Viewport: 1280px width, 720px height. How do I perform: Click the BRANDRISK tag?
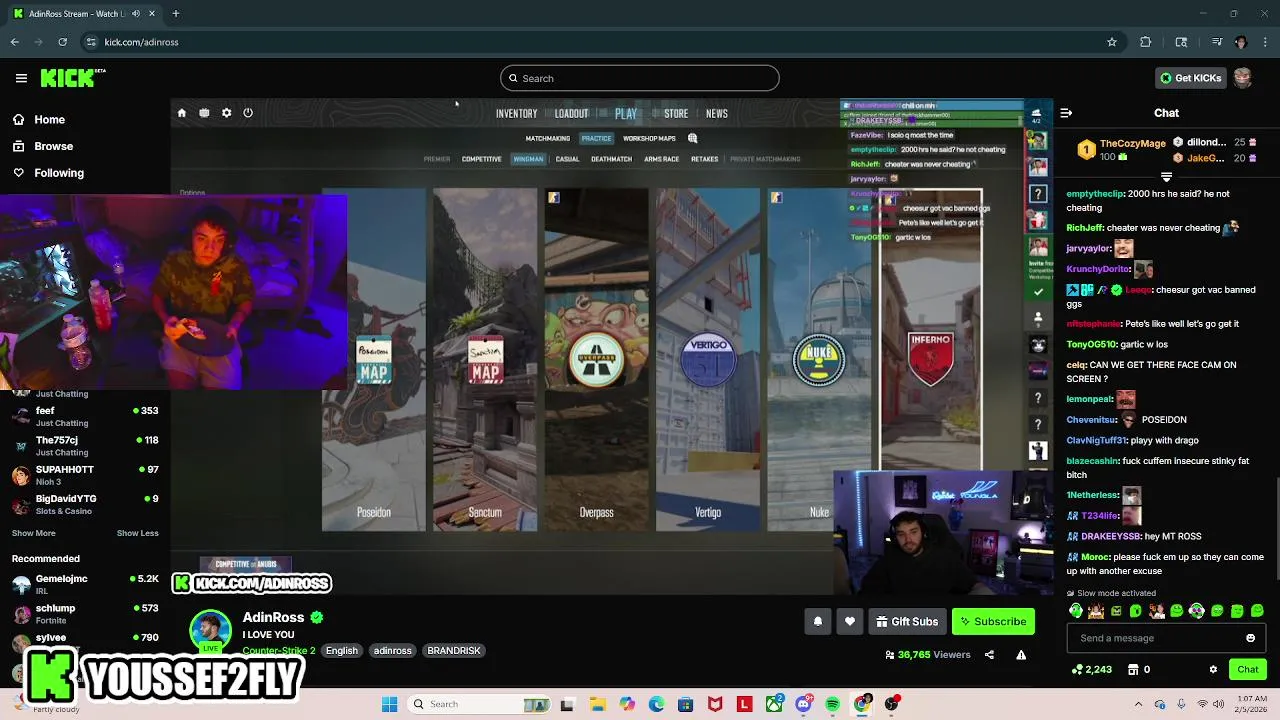click(454, 651)
